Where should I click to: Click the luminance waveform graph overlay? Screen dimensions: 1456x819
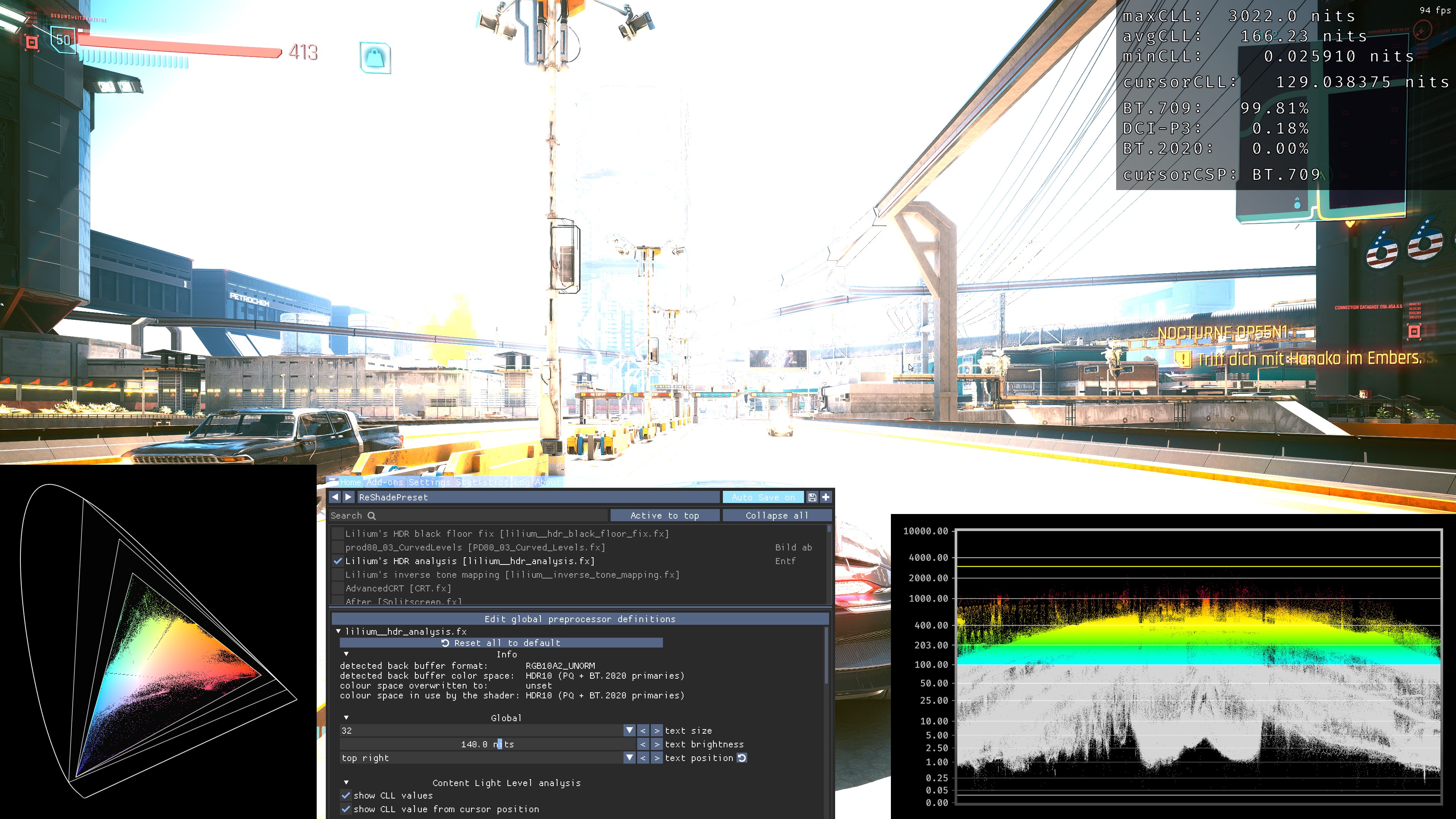click(1173, 667)
